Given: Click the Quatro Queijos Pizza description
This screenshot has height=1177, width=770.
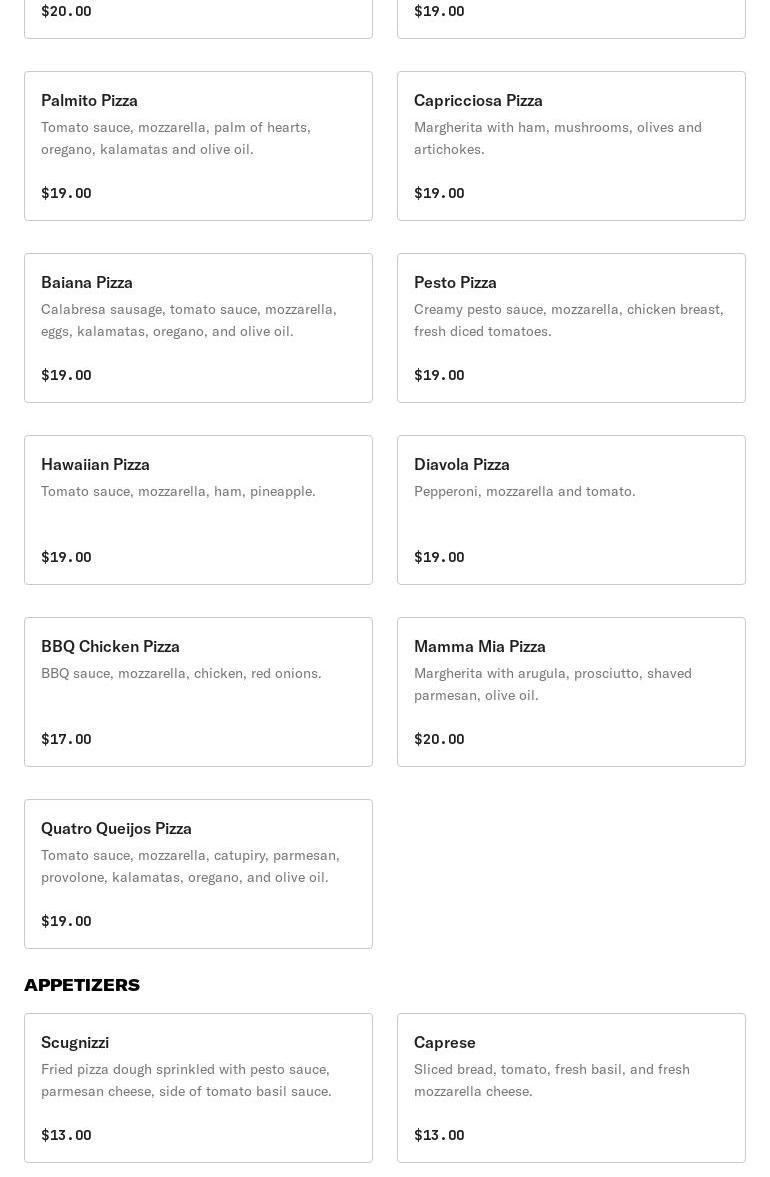Looking at the screenshot, I should (x=190, y=866).
